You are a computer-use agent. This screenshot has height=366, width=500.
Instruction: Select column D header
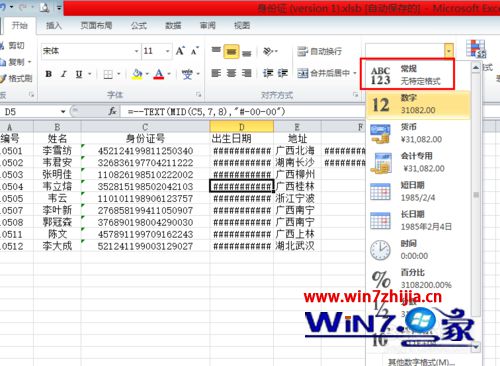242,127
